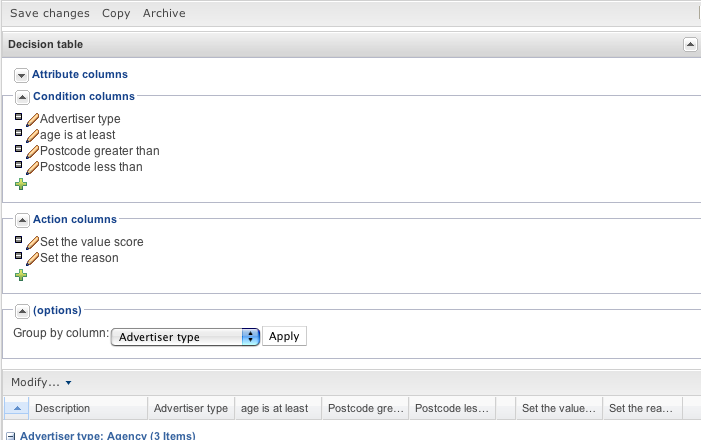701x440 pixels.
Task: Collapse the (options) section
Action: 22,311
